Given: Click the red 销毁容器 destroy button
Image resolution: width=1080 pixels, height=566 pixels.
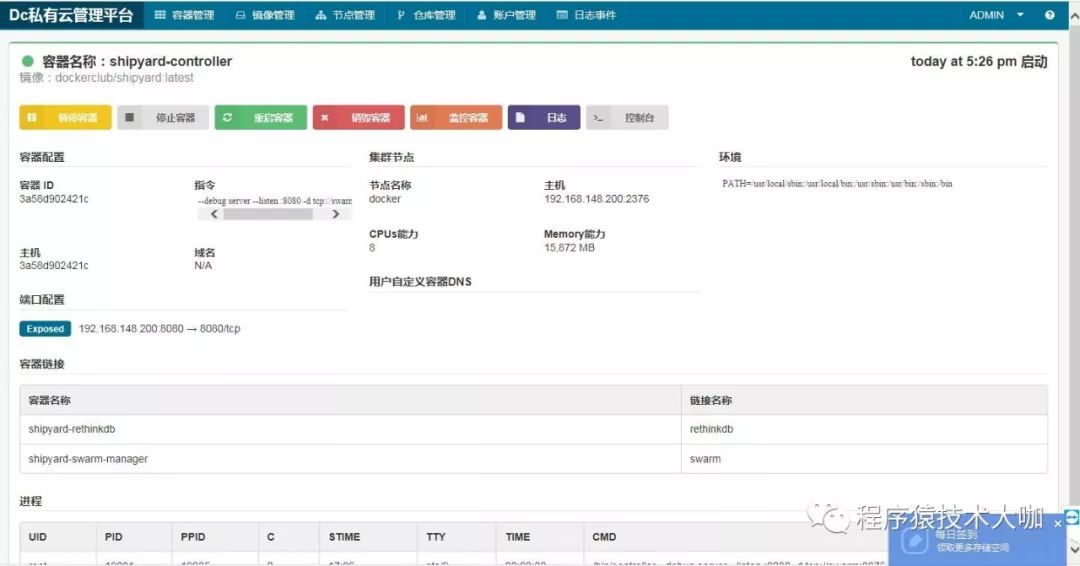Looking at the screenshot, I should pos(358,118).
